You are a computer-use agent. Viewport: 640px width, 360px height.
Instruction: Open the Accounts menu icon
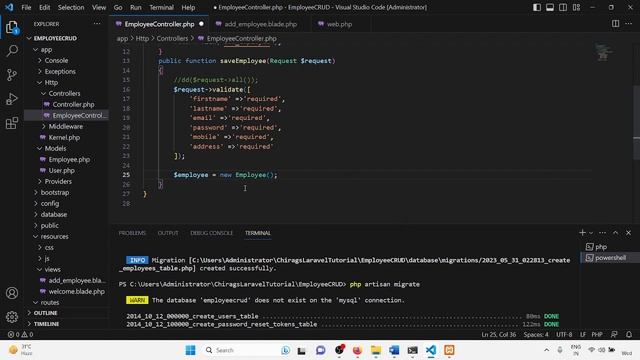click(12, 293)
